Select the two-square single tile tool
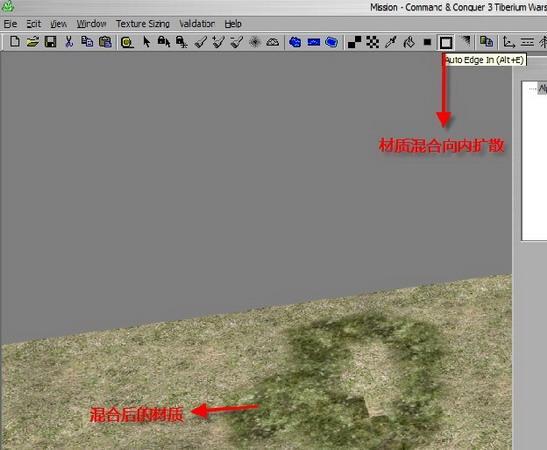Viewport: 547px width, 450px height. point(354,42)
